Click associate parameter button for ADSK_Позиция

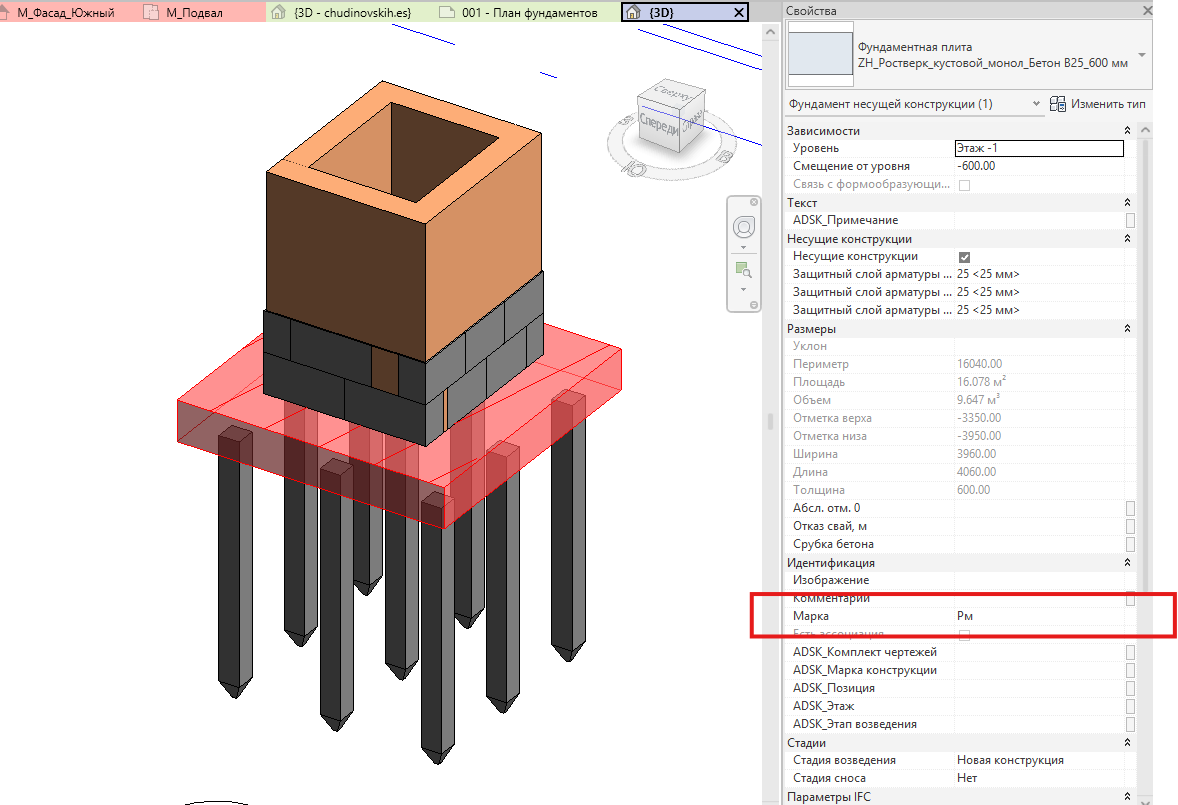(1130, 689)
